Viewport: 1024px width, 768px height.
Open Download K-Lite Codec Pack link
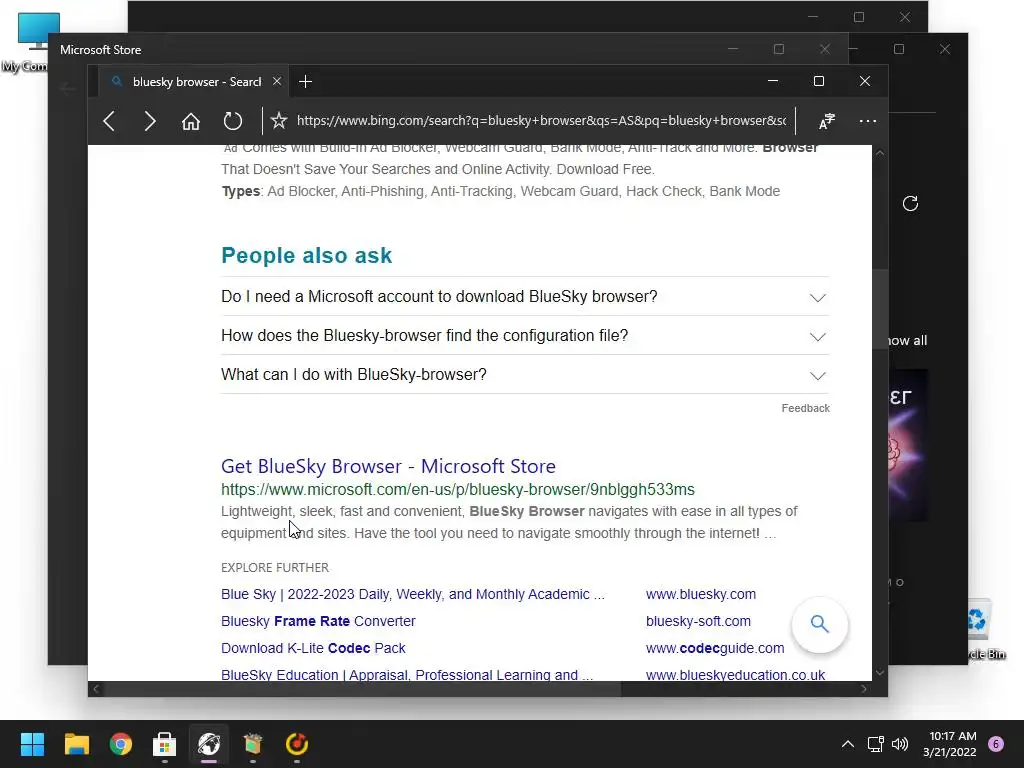click(313, 648)
